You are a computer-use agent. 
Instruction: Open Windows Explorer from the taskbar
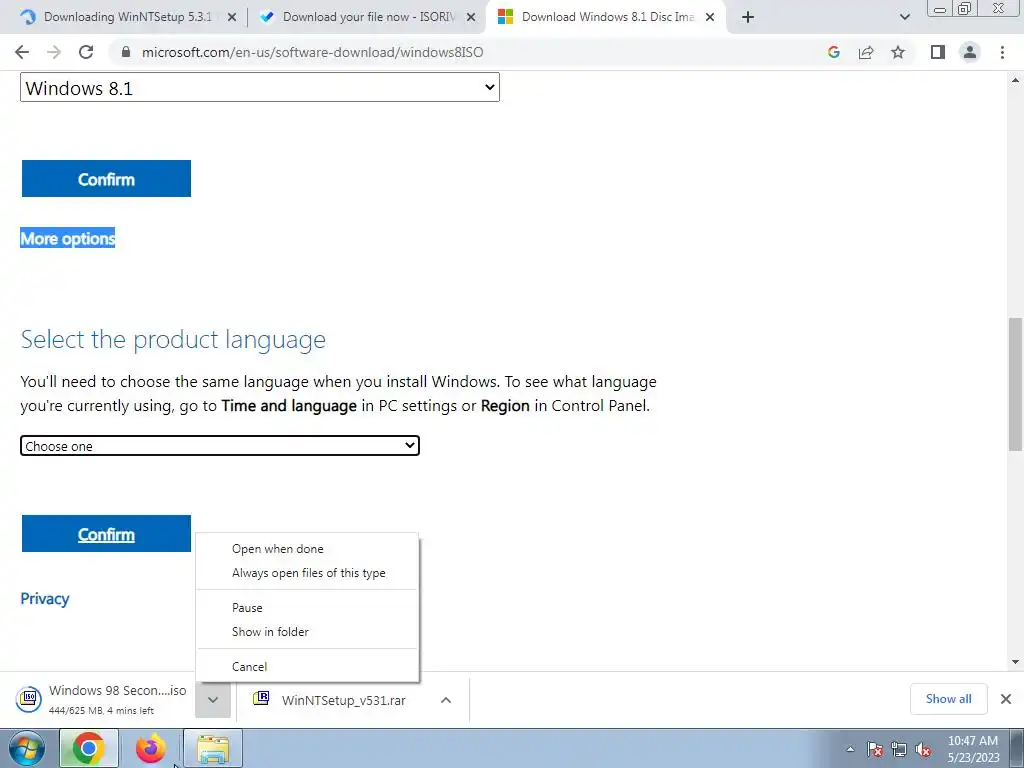pos(213,748)
